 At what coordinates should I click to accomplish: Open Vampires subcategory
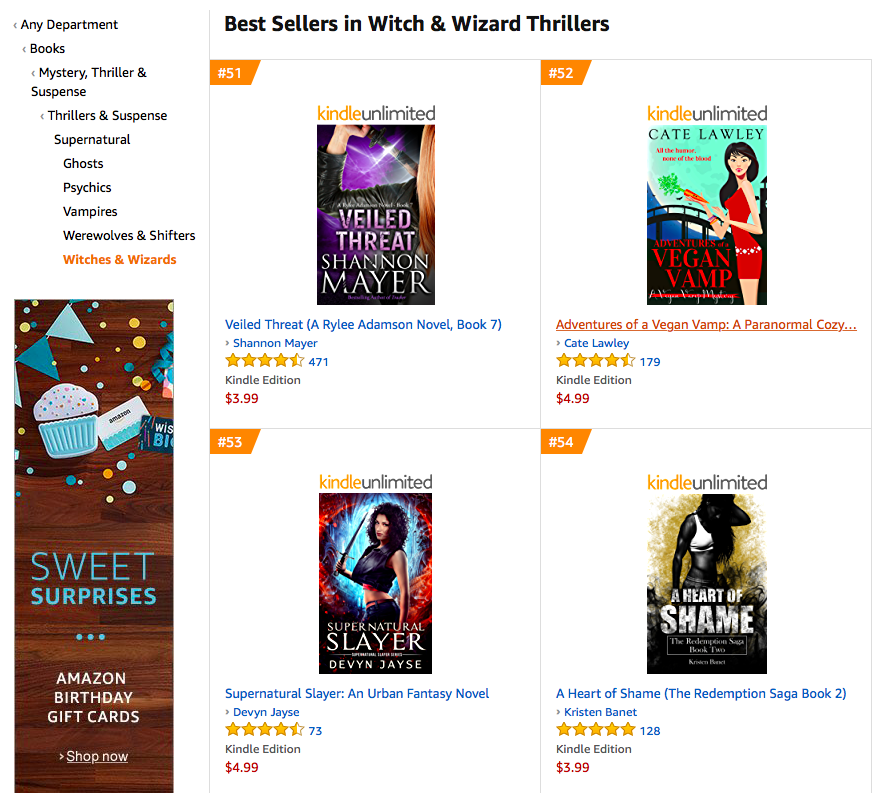click(x=90, y=211)
